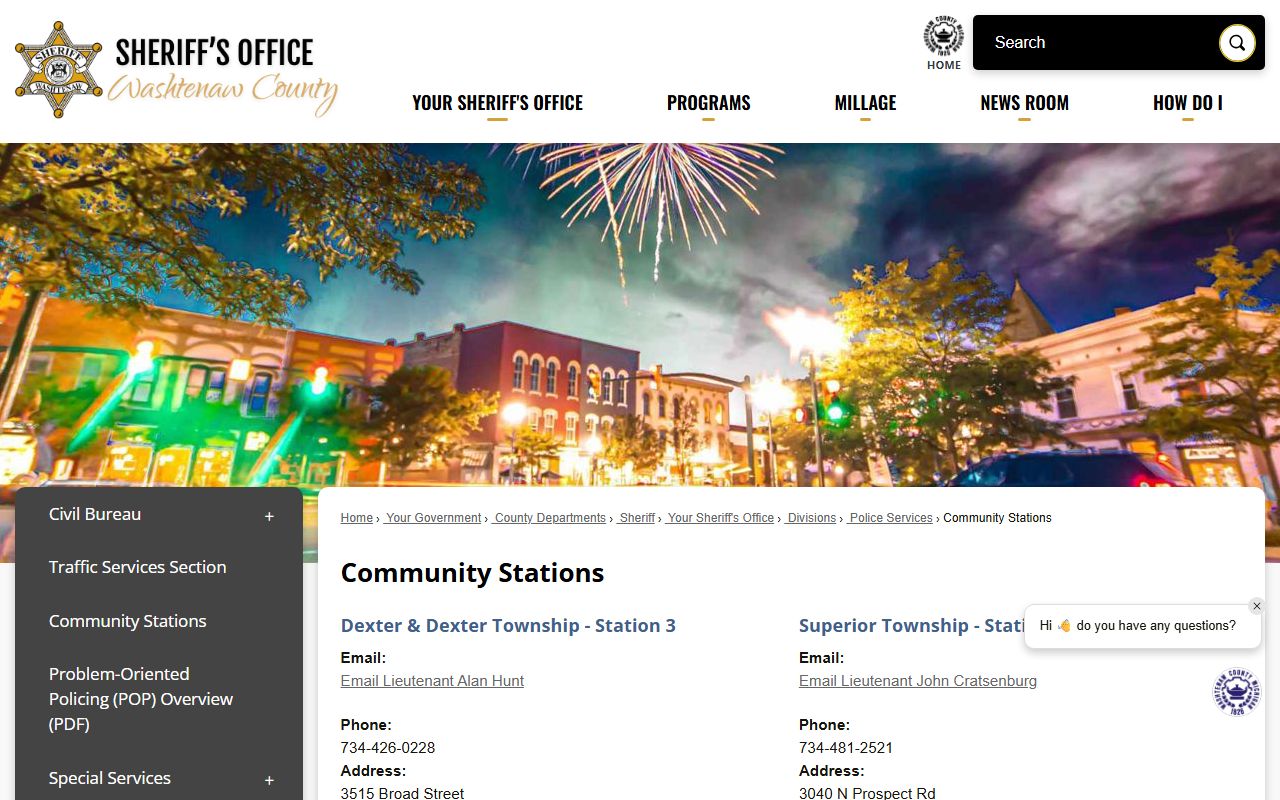Open the HOW DO I menu
The width and height of the screenshot is (1280, 800).
(x=1187, y=103)
